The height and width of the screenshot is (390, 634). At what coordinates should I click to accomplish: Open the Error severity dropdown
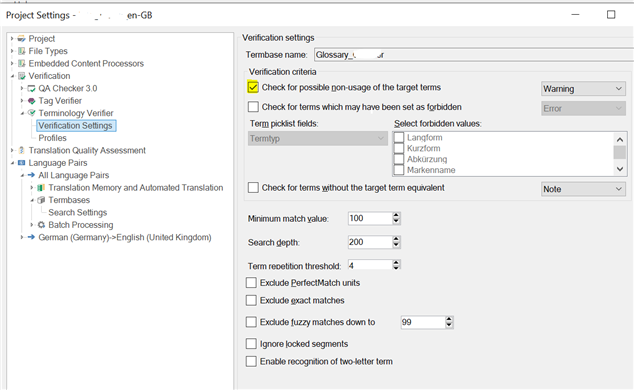[x=583, y=108]
